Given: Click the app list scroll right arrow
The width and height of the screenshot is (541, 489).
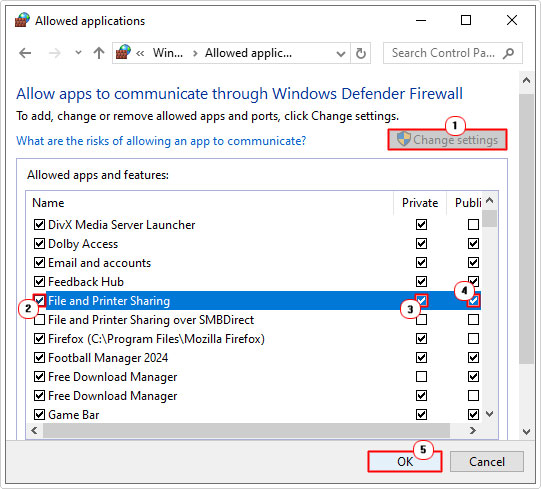Looking at the screenshot, I should coord(473,431).
